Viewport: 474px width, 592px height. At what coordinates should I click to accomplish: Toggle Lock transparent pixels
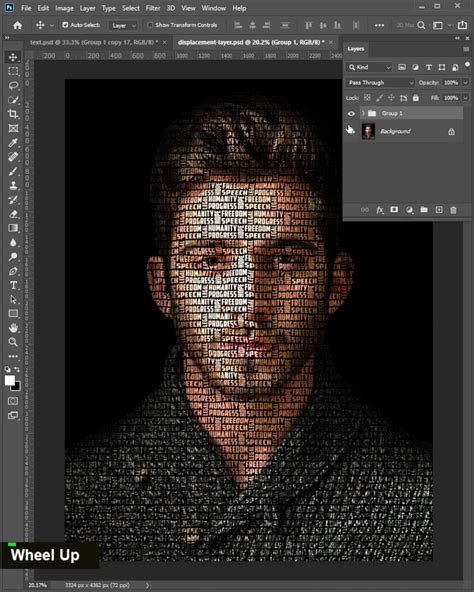point(367,98)
